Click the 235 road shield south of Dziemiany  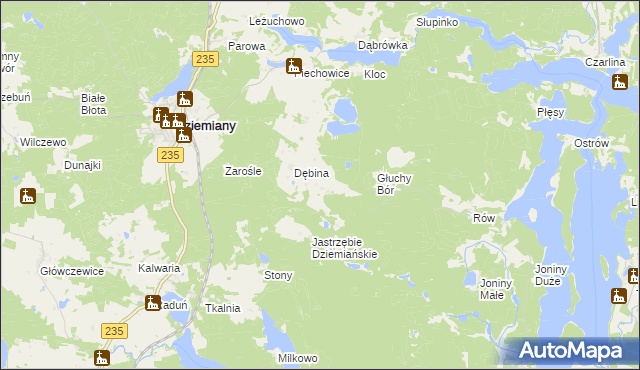tap(170, 155)
